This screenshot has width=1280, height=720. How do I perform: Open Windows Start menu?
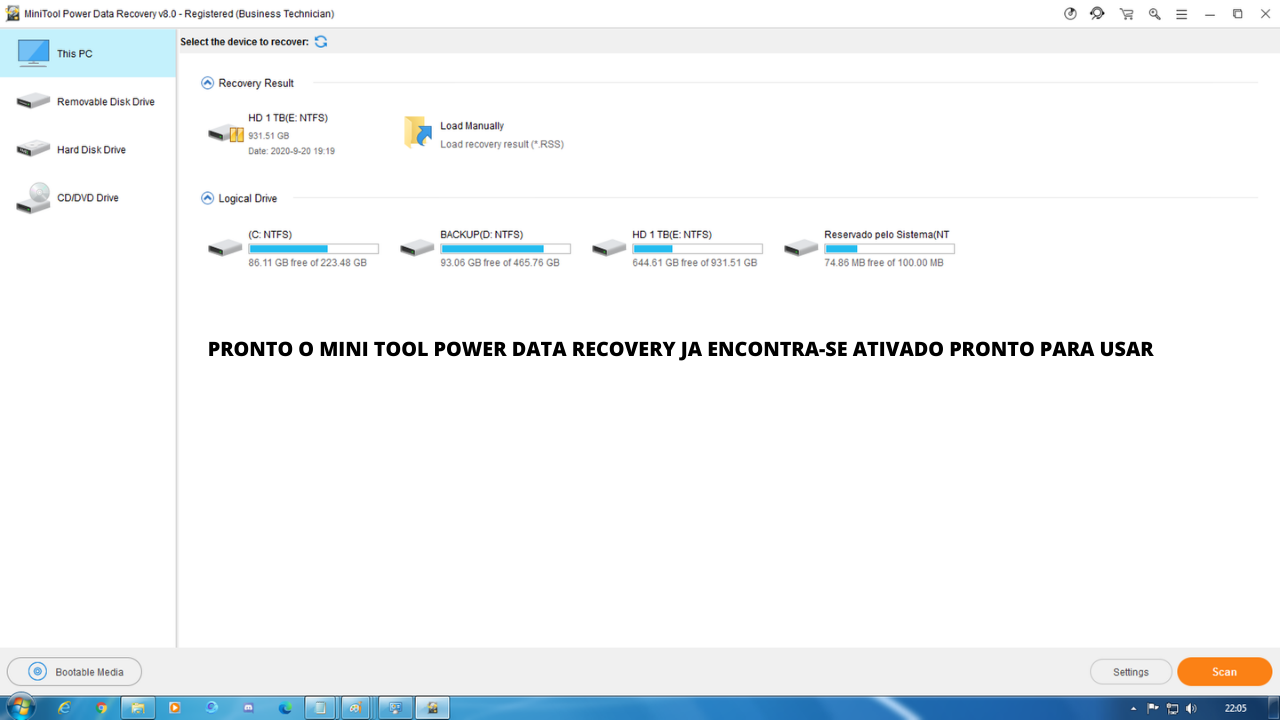(19, 707)
